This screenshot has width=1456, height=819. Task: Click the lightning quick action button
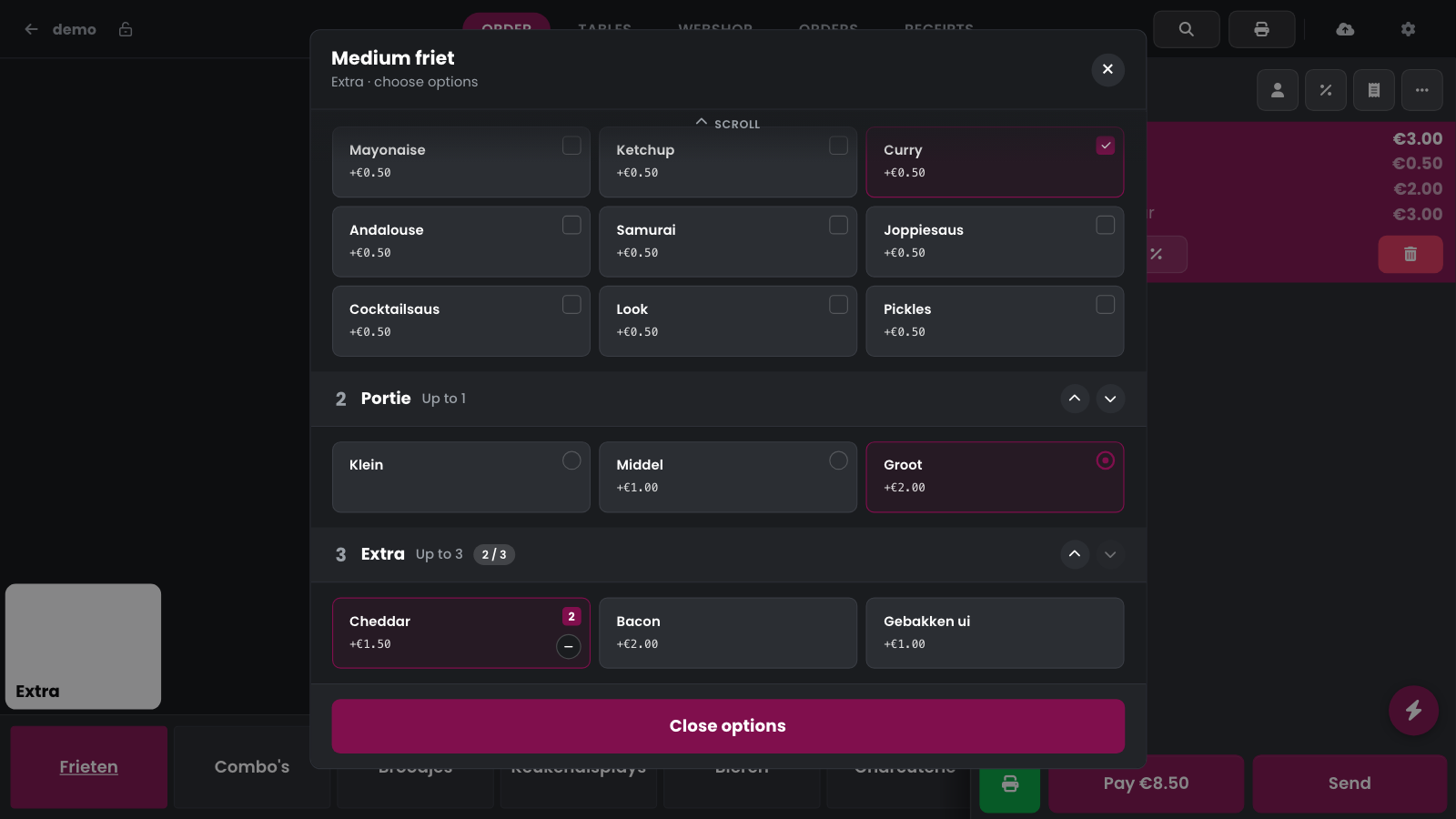[1413, 710]
